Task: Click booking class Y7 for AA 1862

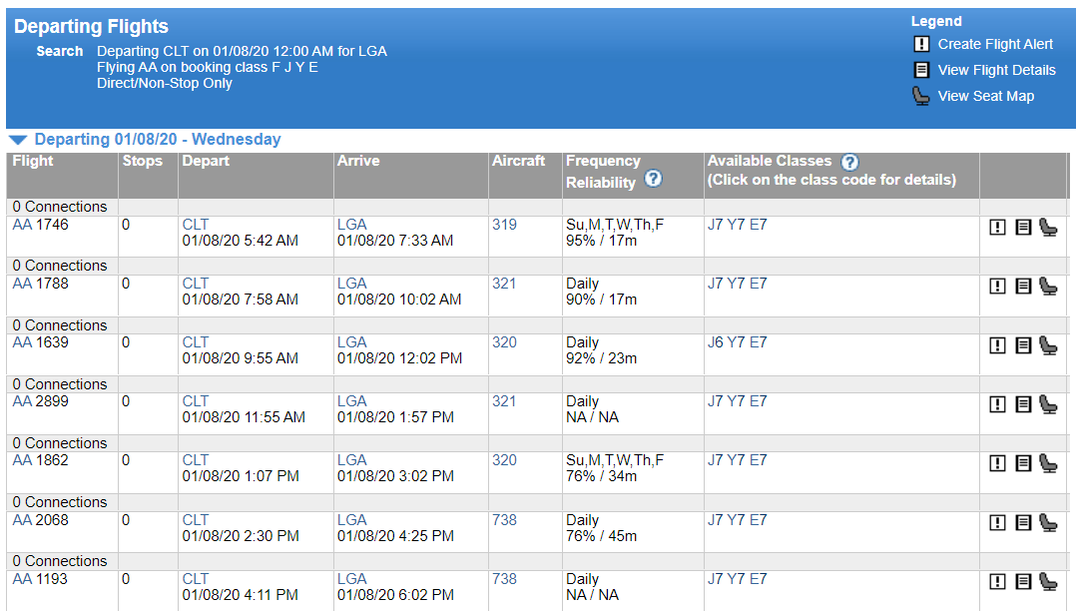Action: tap(737, 460)
